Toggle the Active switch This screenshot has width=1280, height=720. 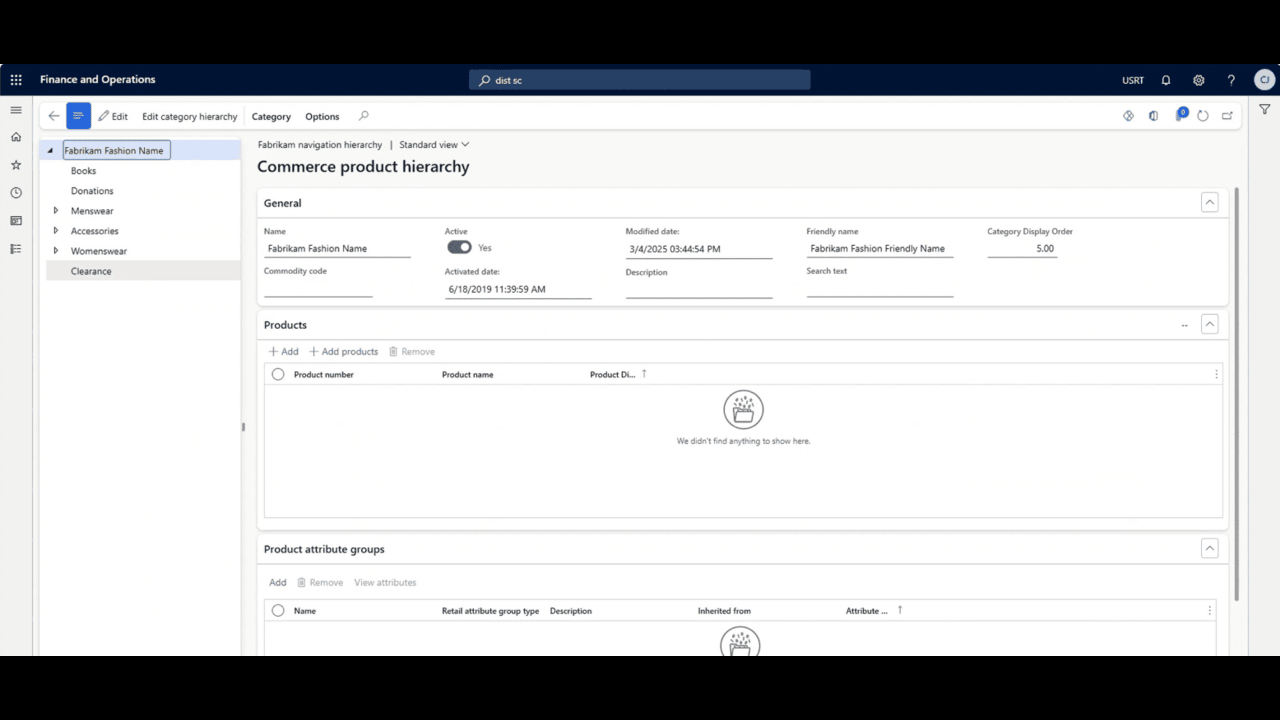click(x=459, y=247)
